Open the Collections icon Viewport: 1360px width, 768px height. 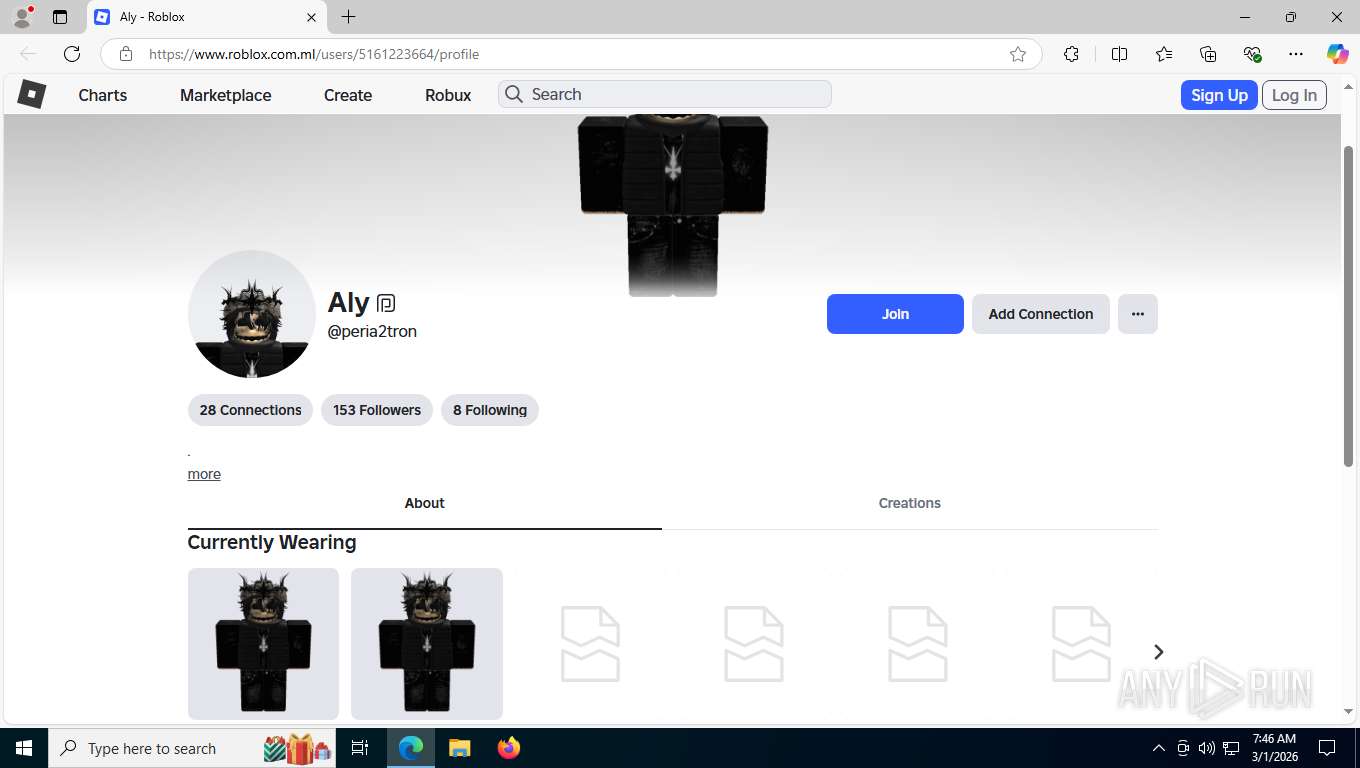click(x=1208, y=54)
